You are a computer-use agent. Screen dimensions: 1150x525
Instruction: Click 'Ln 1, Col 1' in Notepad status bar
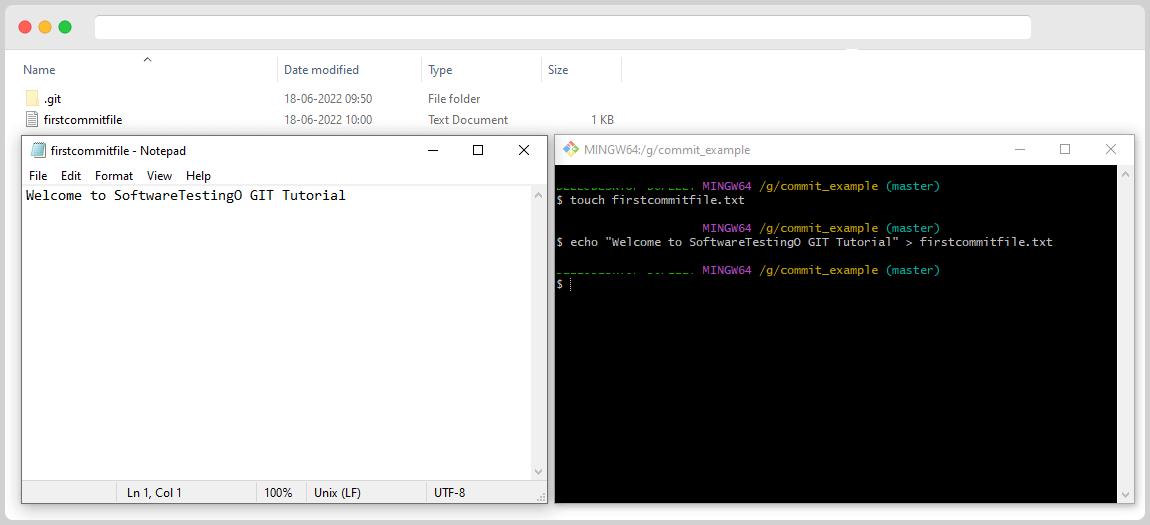[154, 493]
